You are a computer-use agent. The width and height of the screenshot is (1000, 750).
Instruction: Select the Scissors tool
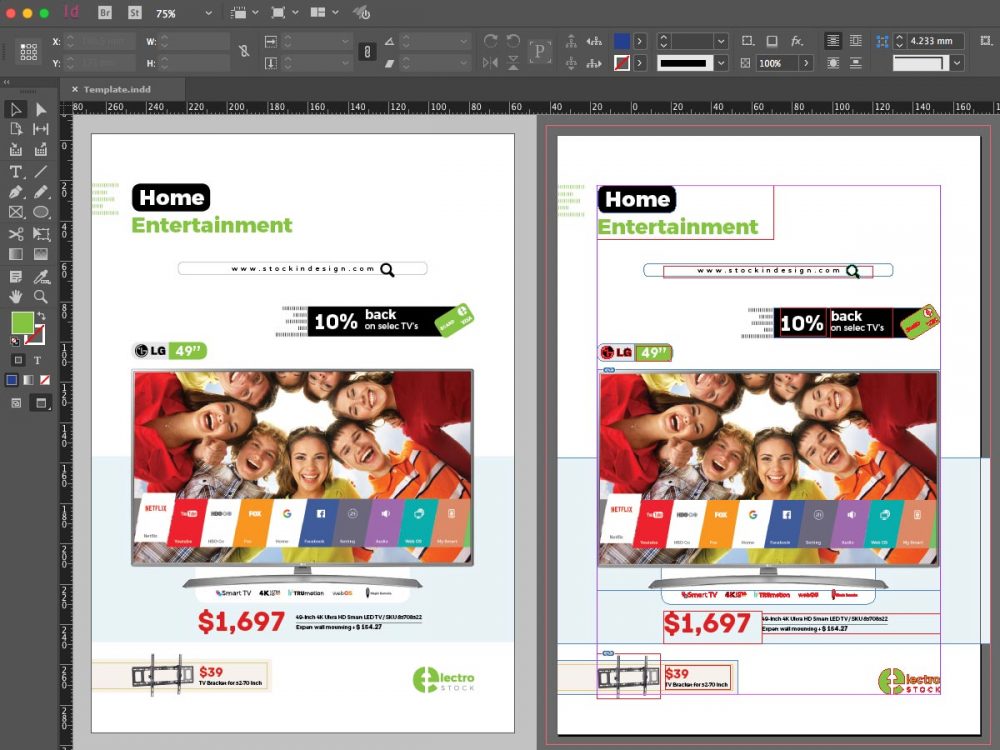tap(16, 234)
